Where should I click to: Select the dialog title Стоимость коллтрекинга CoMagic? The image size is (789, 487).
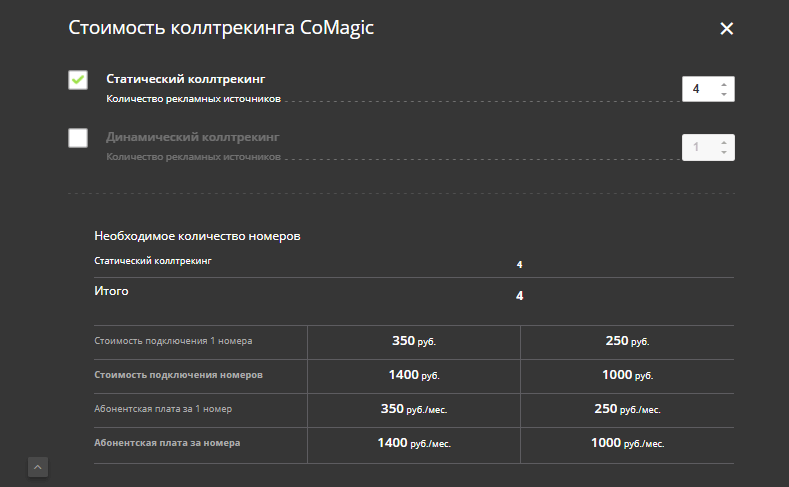pos(220,28)
